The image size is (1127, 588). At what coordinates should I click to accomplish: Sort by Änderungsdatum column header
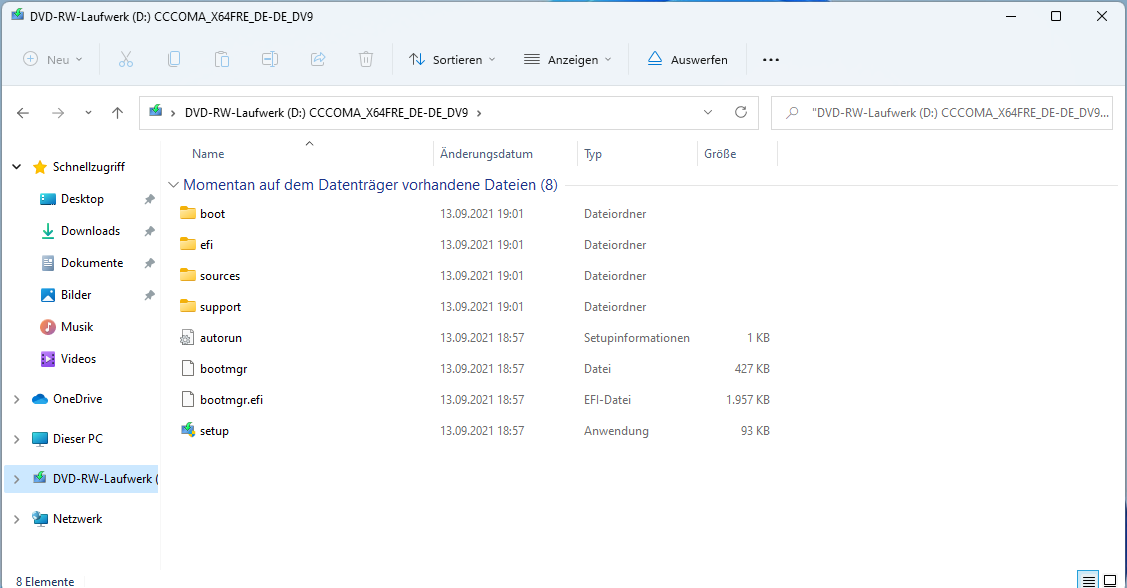(487, 154)
